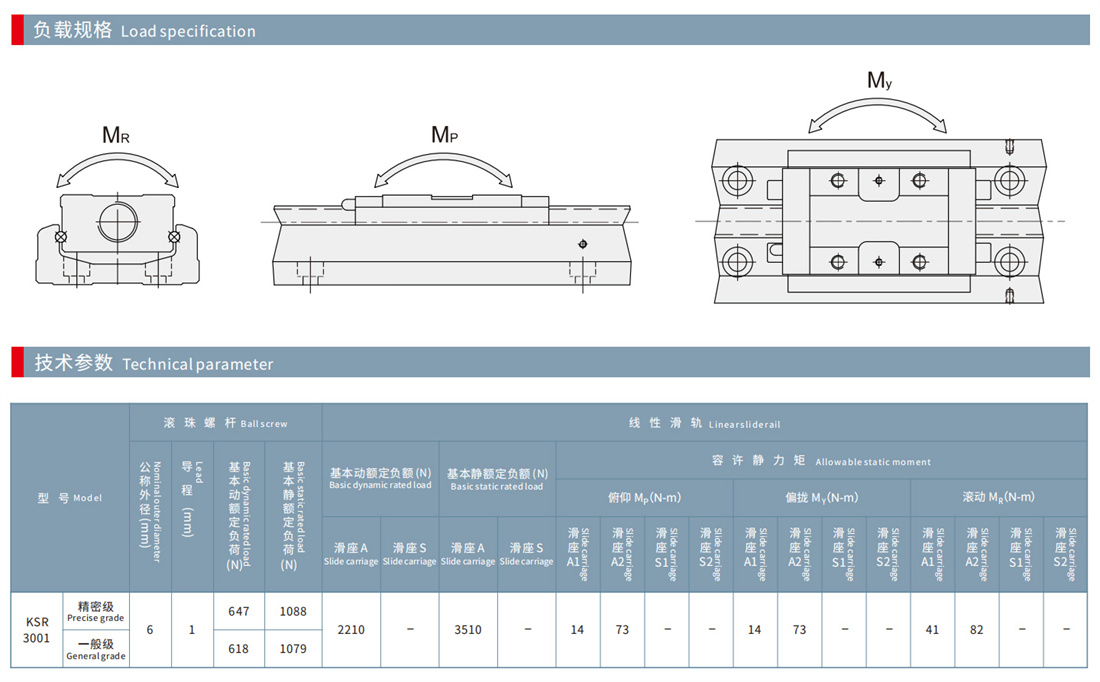Click the 82 rolling moment value
Viewport: 1100px width, 682px height.
[977, 630]
